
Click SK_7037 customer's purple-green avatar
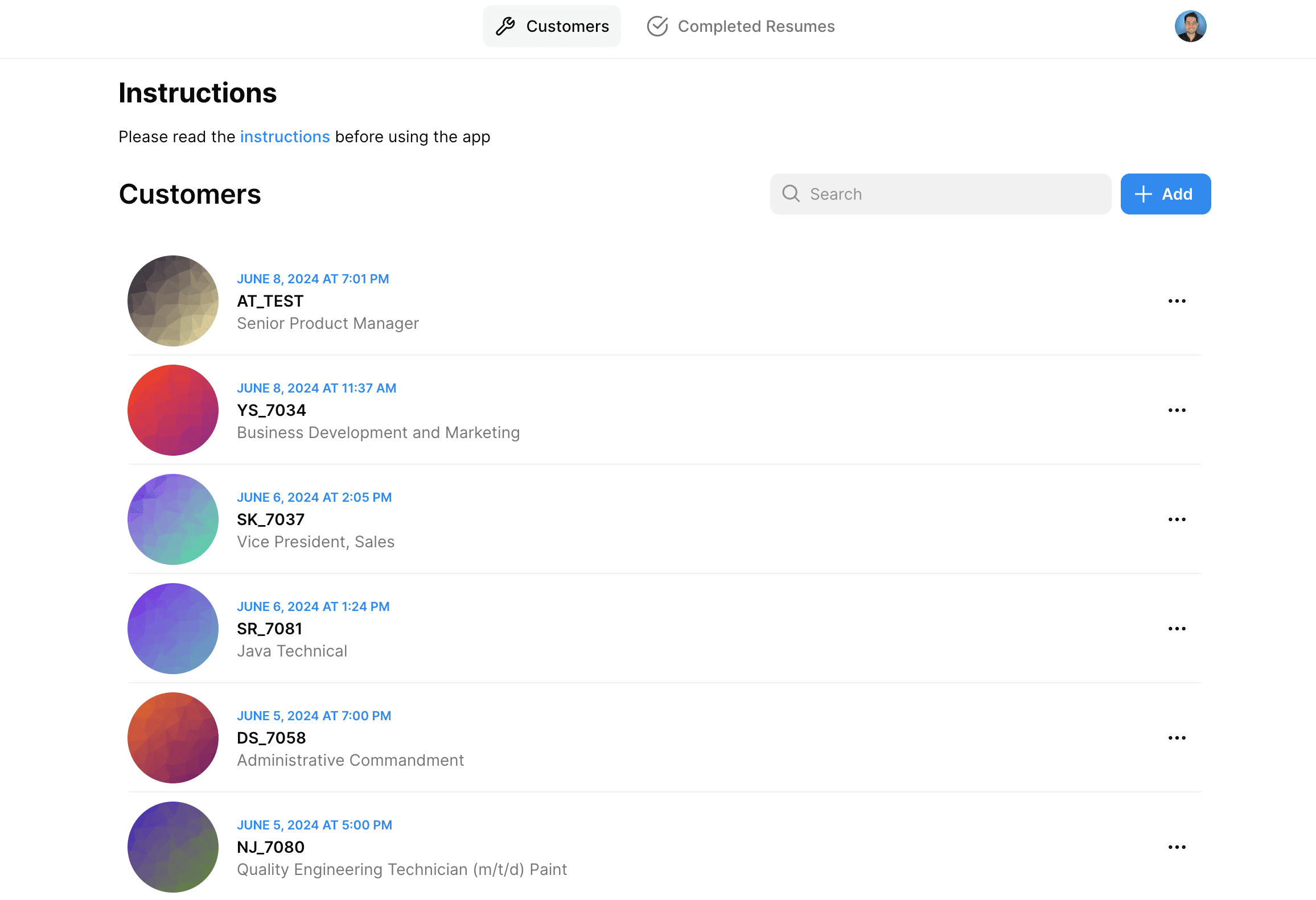pyautogui.click(x=172, y=519)
